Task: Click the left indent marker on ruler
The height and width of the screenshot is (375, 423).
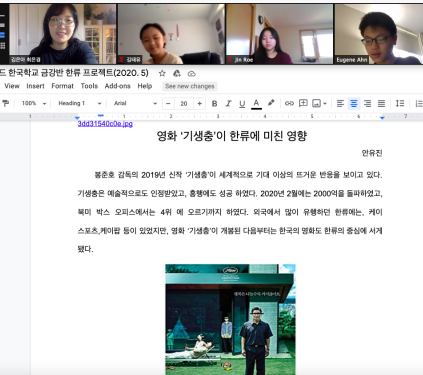Action: coord(77,118)
